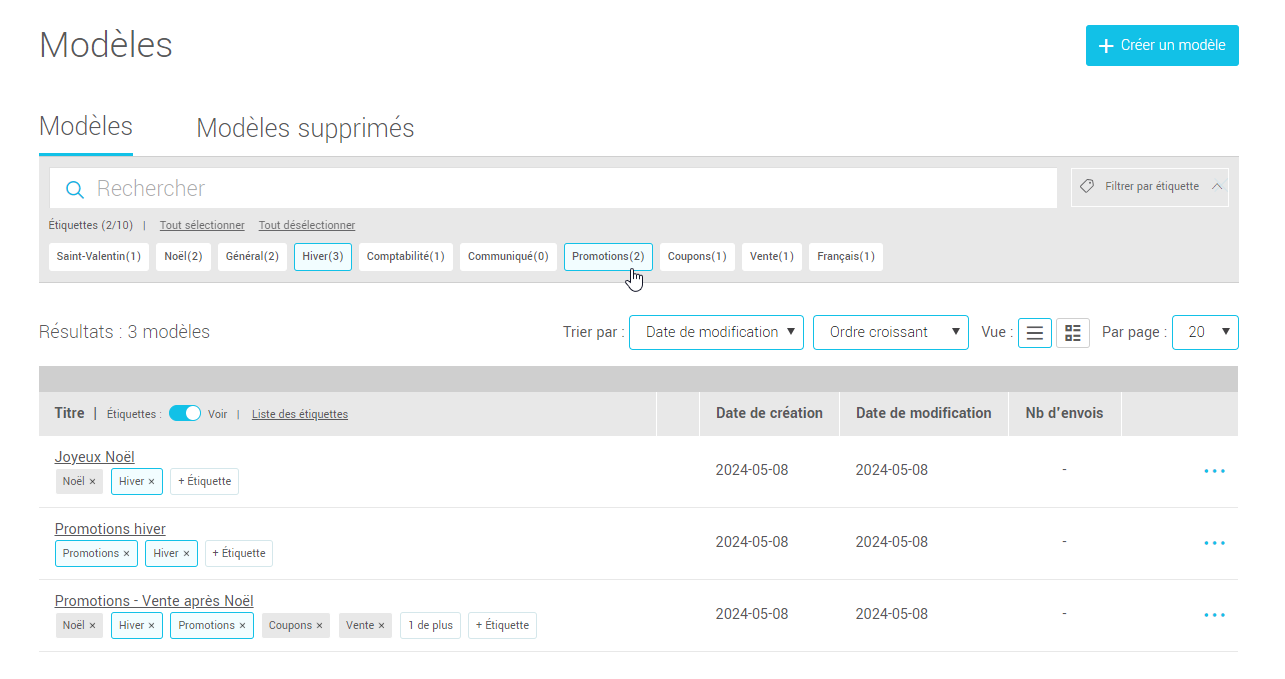Switch to Modèles supprimés tab
The width and height of the screenshot is (1285, 679).
tap(305, 129)
